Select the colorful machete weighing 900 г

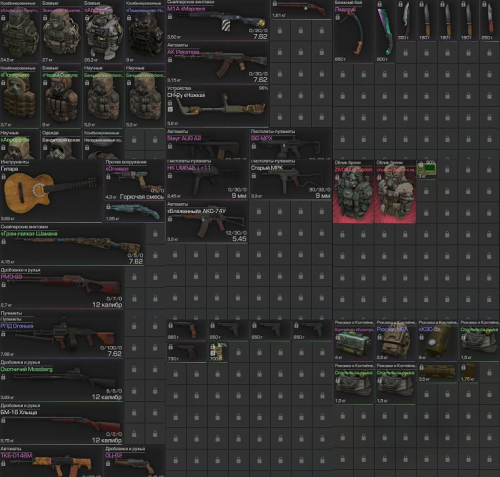[x=385, y=31]
